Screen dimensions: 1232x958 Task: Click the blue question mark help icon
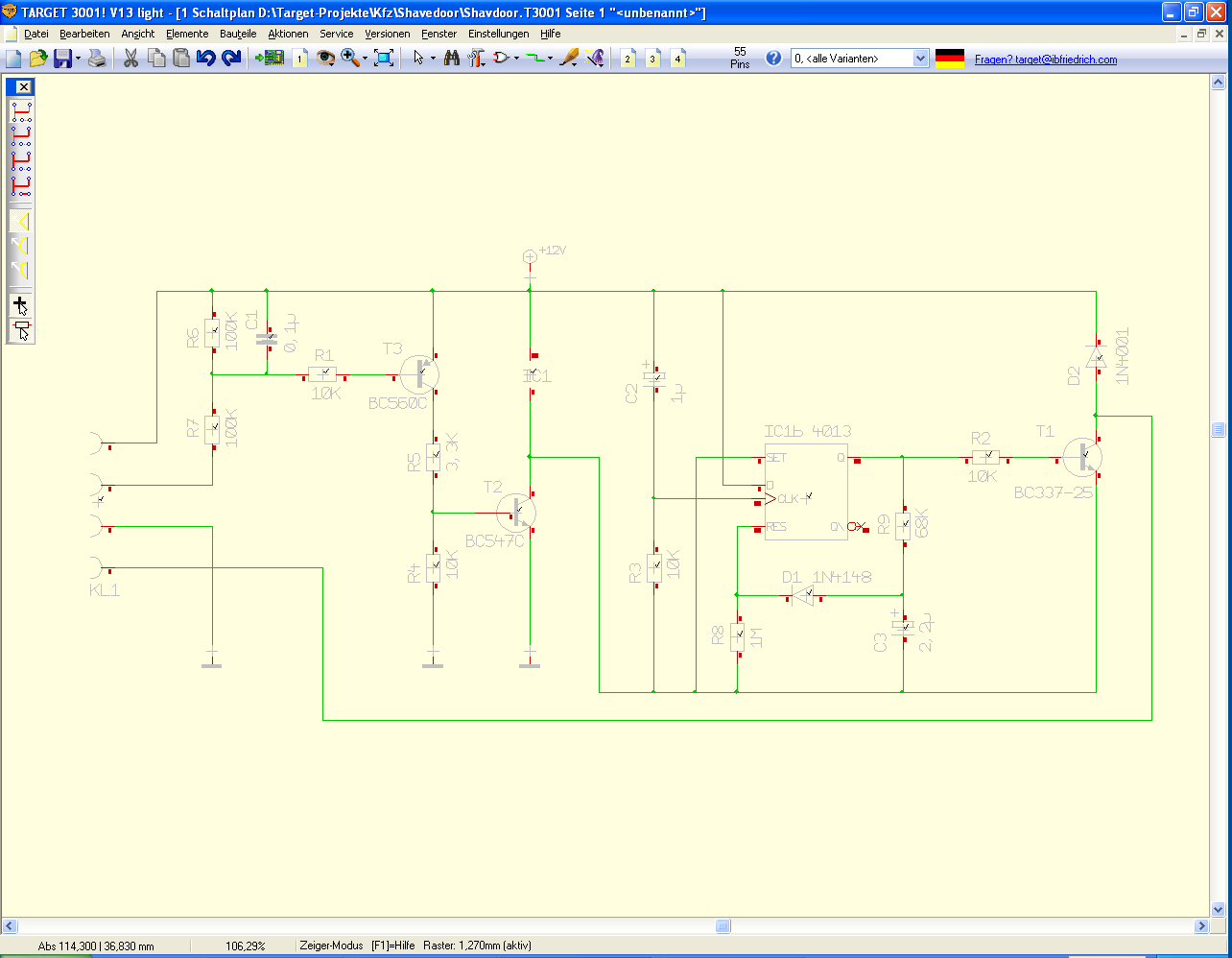coord(773,59)
